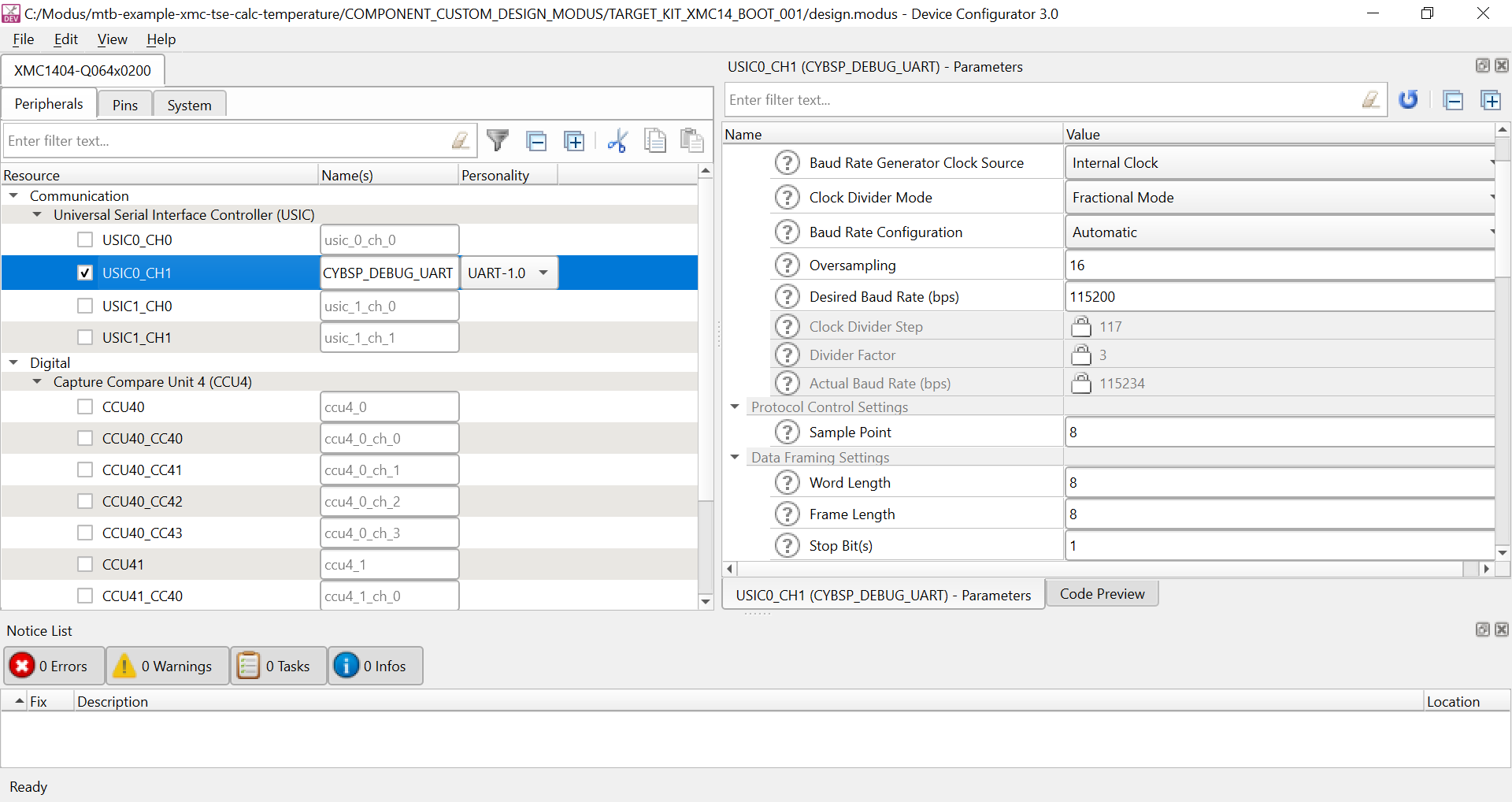This screenshot has height=802, width=1512.
Task: Enable the CCU41 checkbox
Action: (85, 565)
